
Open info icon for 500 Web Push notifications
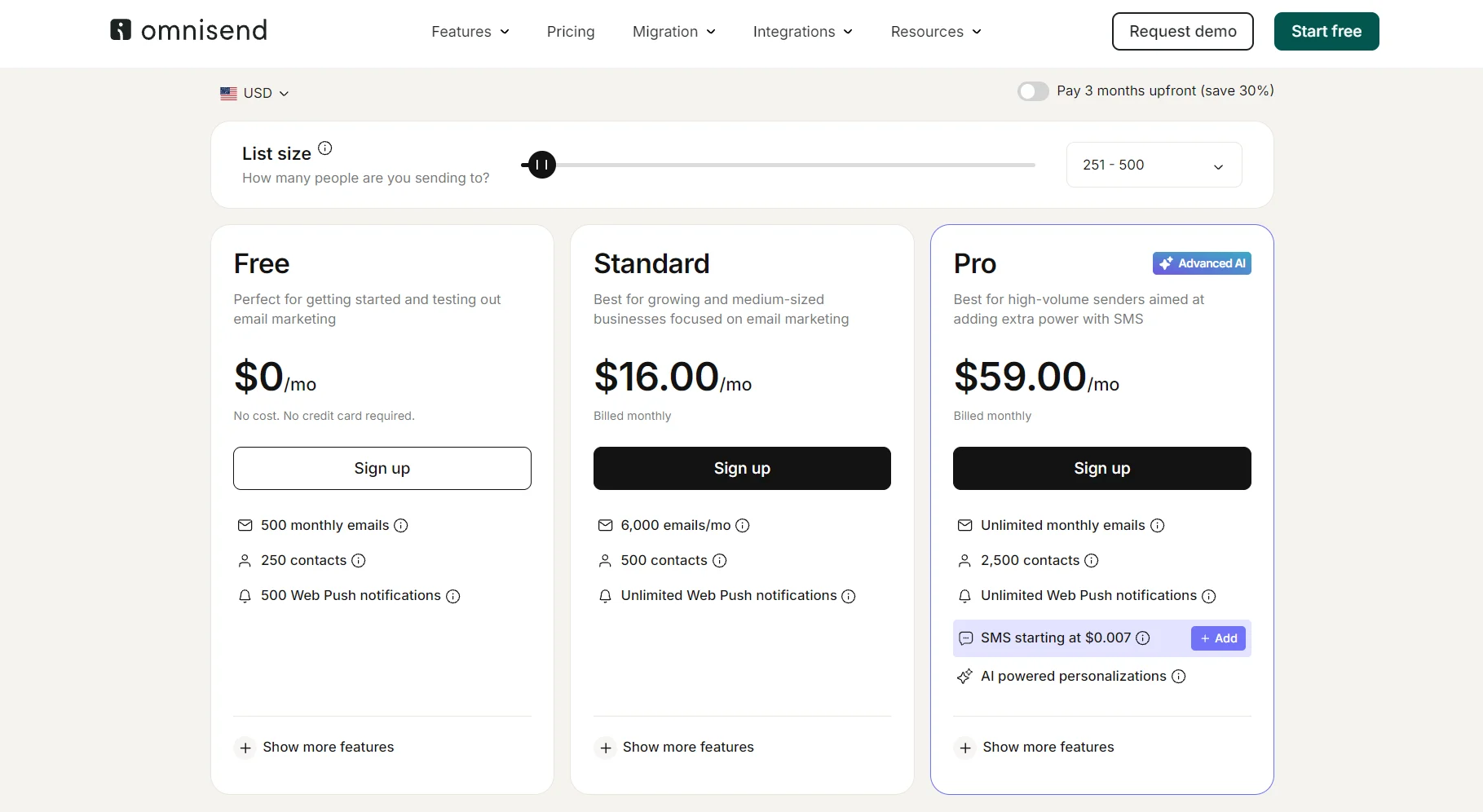coord(453,596)
